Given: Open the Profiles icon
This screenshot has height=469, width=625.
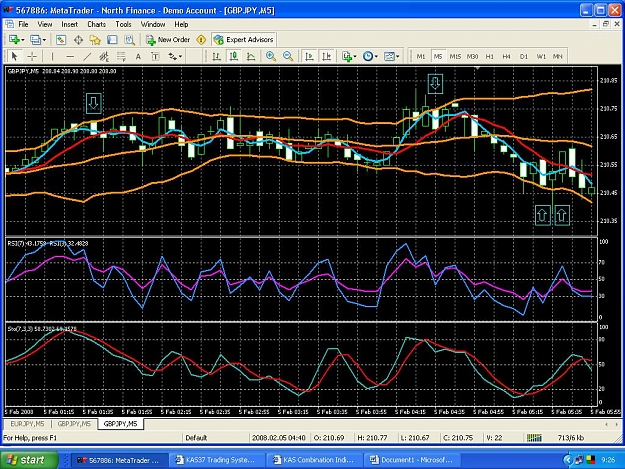Looking at the screenshot, I should point(35,39).
